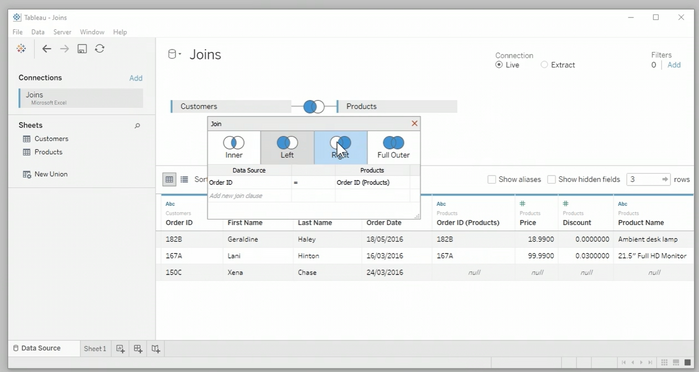Click the equals operator in join clause
699x372 pixels.
point(313,182)
